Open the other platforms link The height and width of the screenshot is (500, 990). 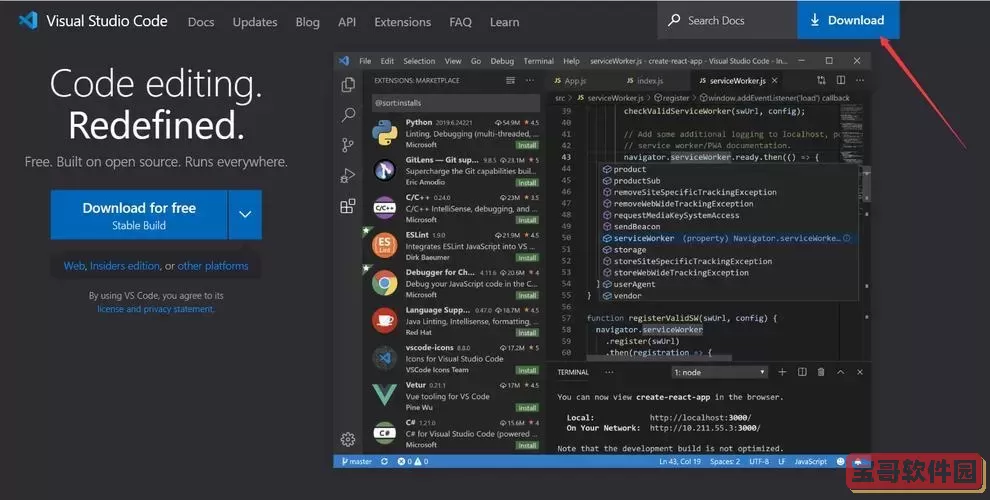coord(213,266)
